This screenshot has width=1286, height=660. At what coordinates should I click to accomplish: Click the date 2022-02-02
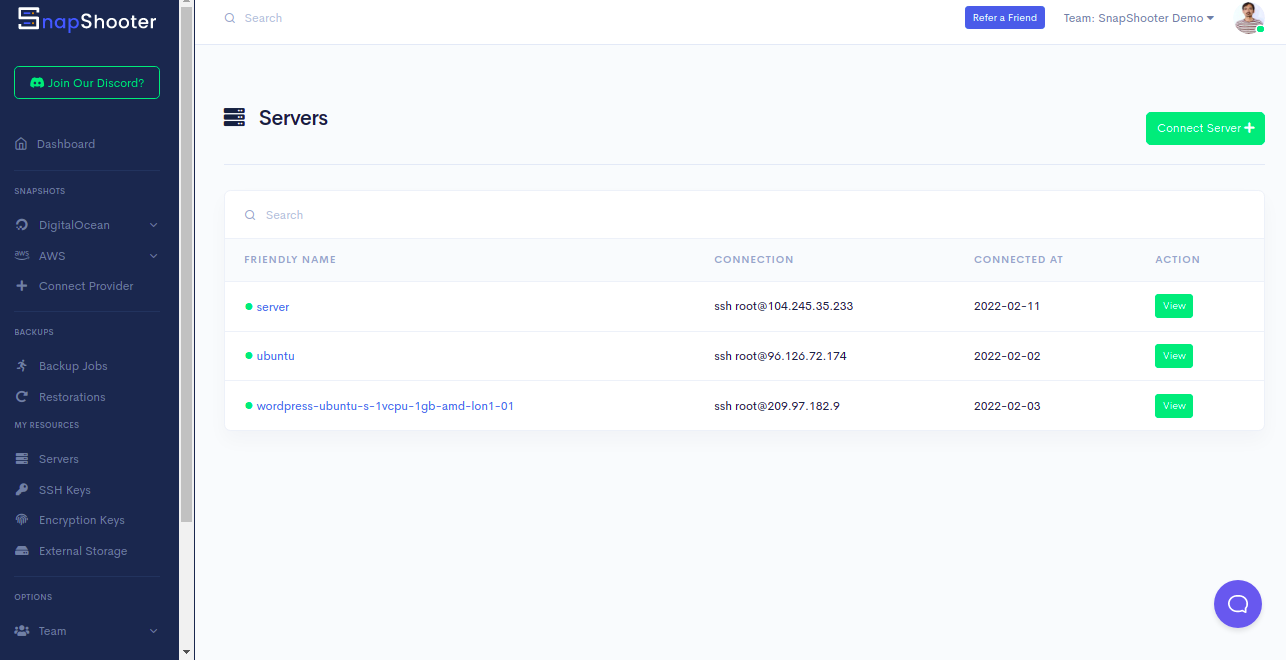[1008, 356]
